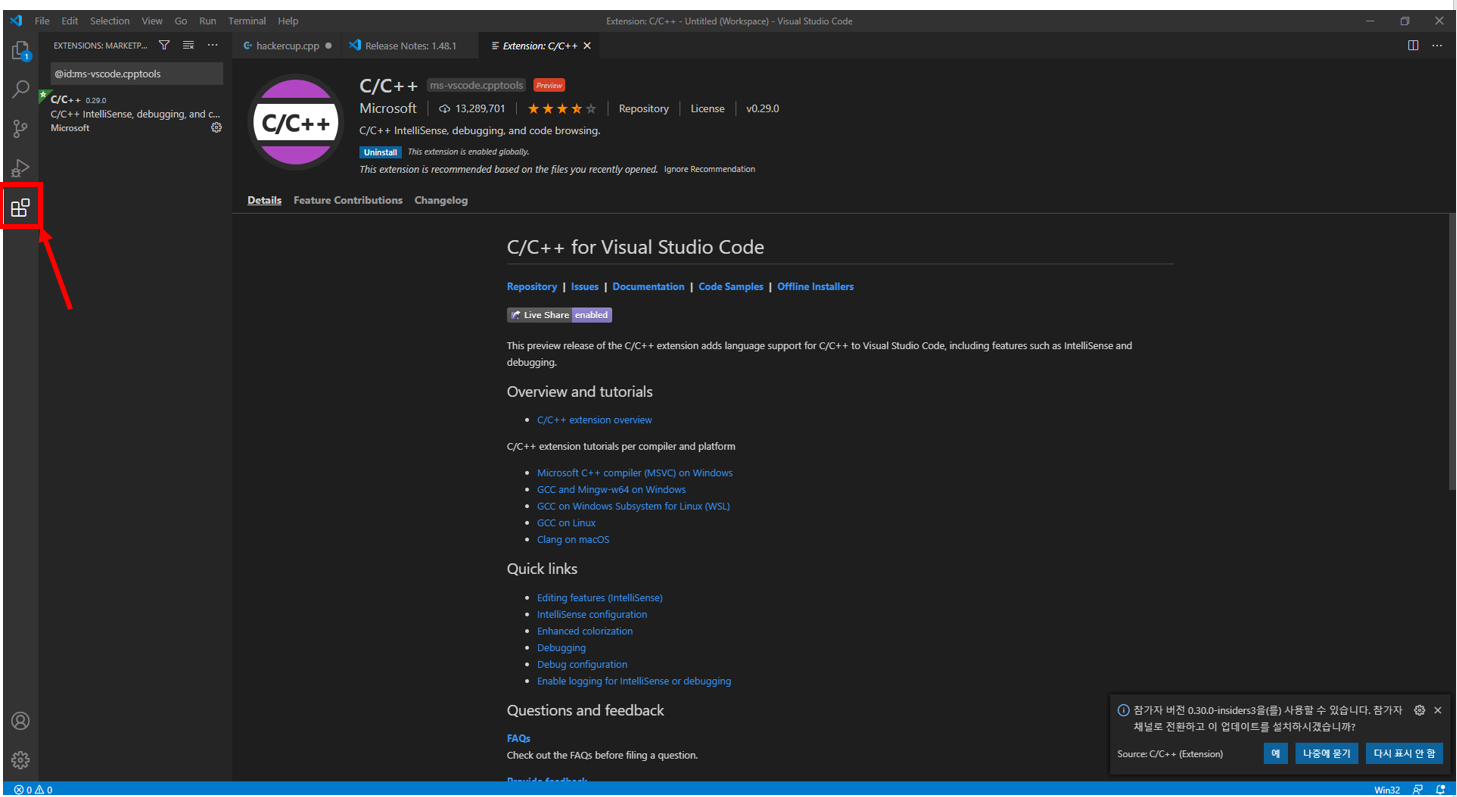Click the split editor icon
1457x797 pixels.
tap(1413, 45)
